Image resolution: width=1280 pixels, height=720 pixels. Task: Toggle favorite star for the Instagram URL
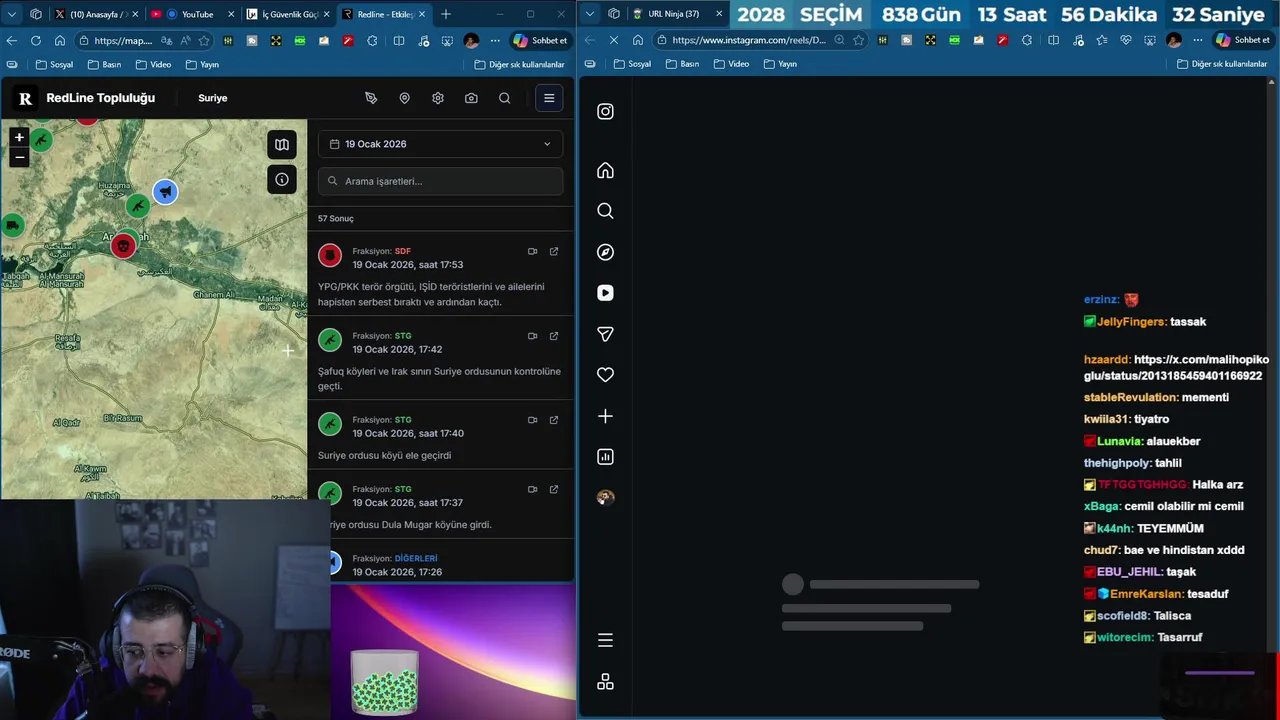(858, 40)
